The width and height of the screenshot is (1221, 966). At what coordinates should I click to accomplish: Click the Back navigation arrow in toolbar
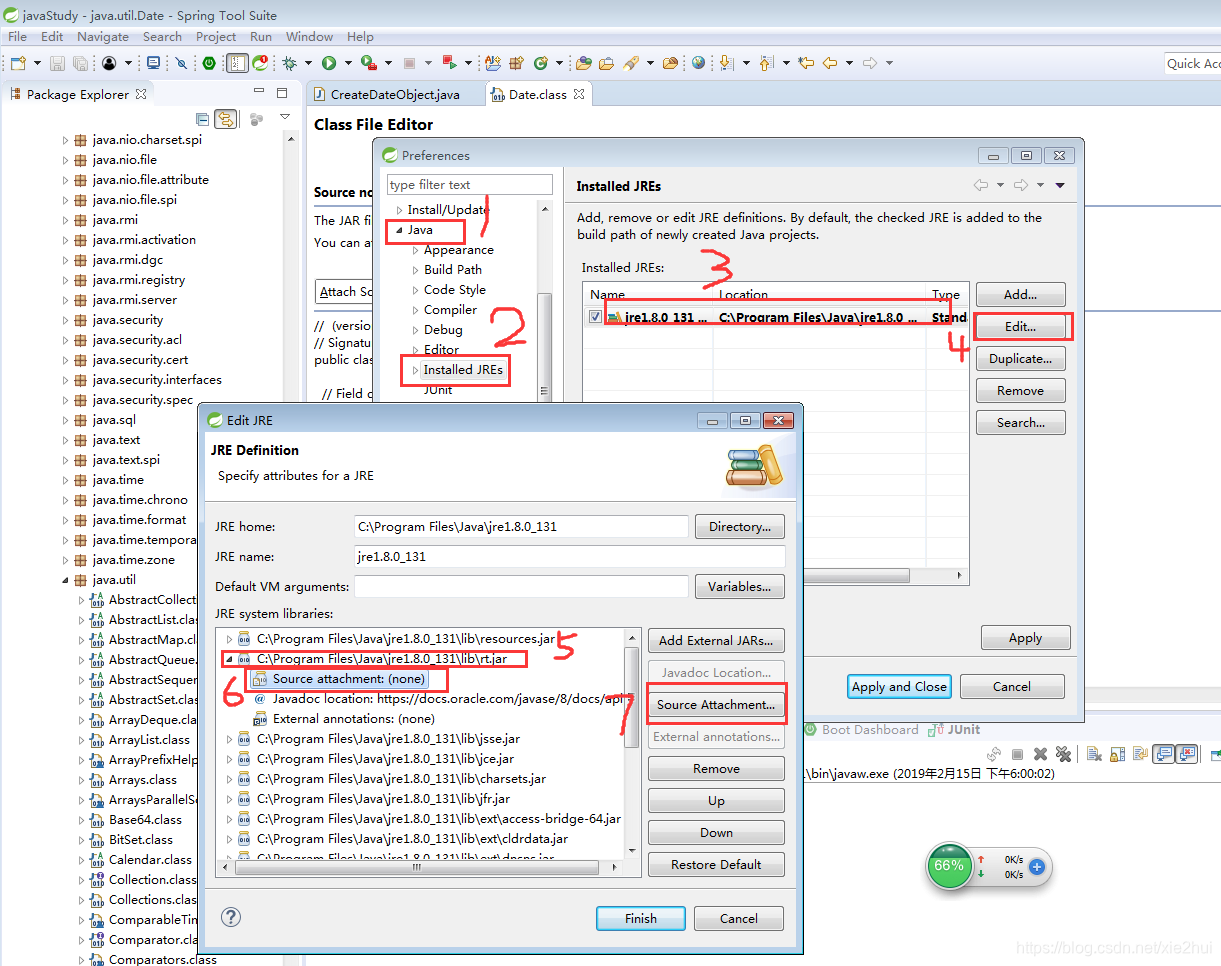pyautogui.click(x=830, y=63)
